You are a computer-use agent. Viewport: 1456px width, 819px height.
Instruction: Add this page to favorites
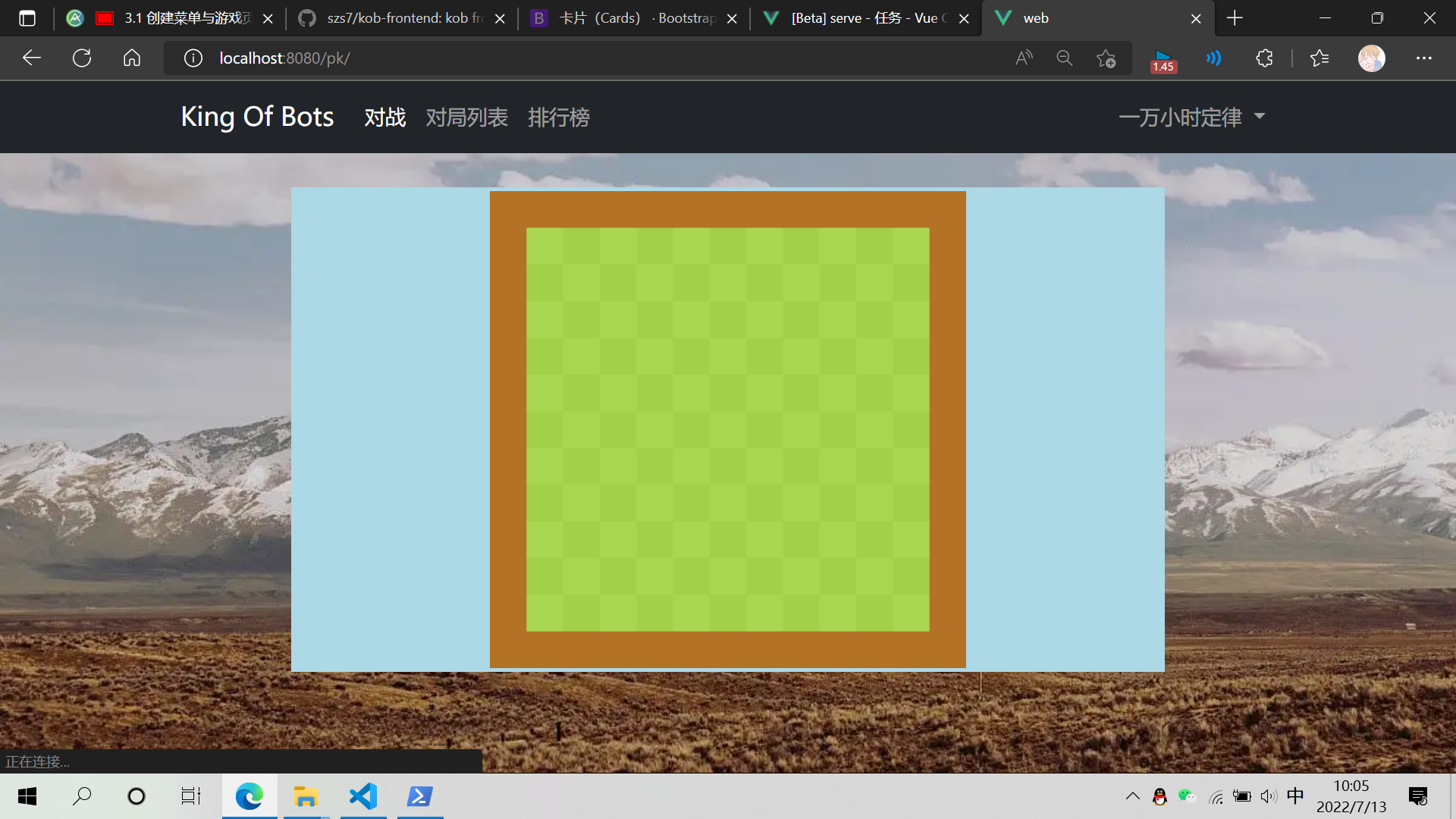click(1106, 58)
